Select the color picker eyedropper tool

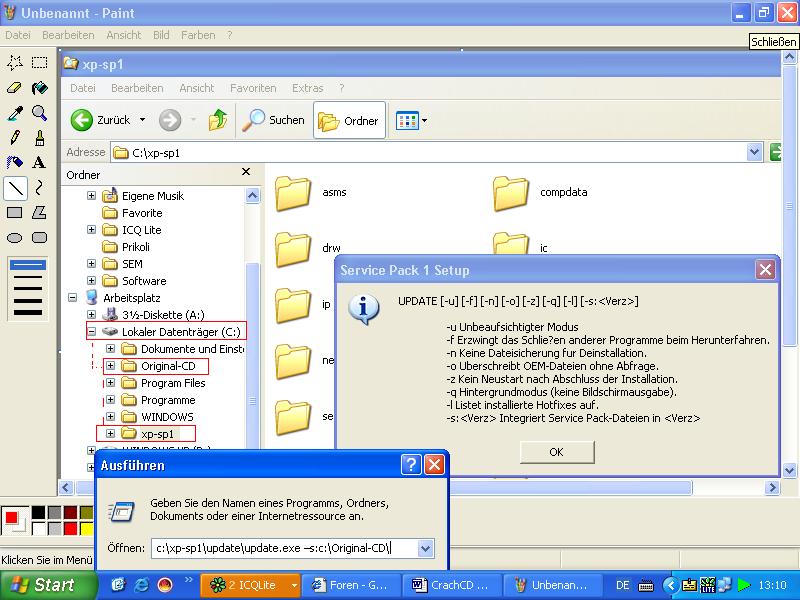(15, 113)
